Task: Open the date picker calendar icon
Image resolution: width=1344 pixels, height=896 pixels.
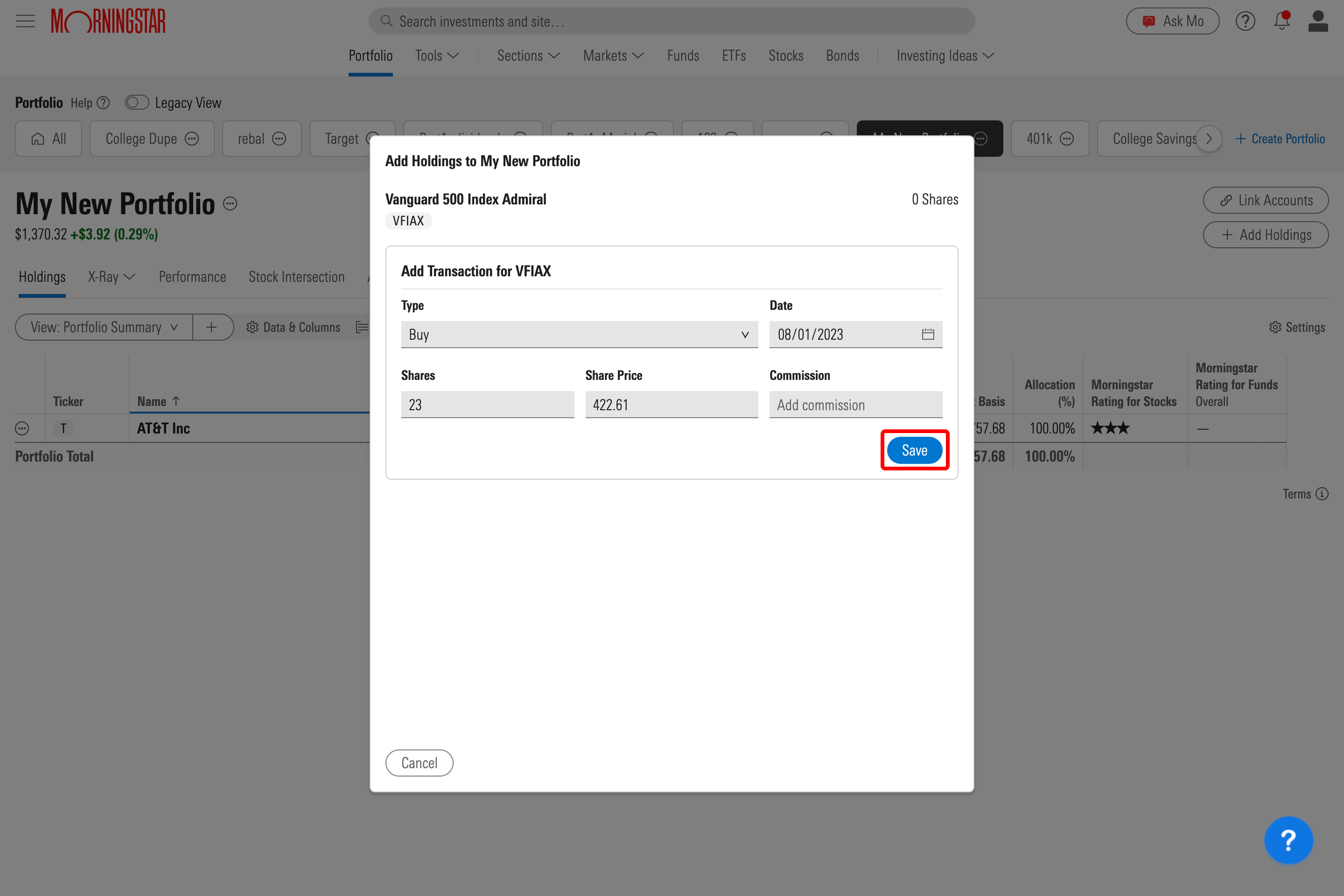Action: [x=928, y=334]
